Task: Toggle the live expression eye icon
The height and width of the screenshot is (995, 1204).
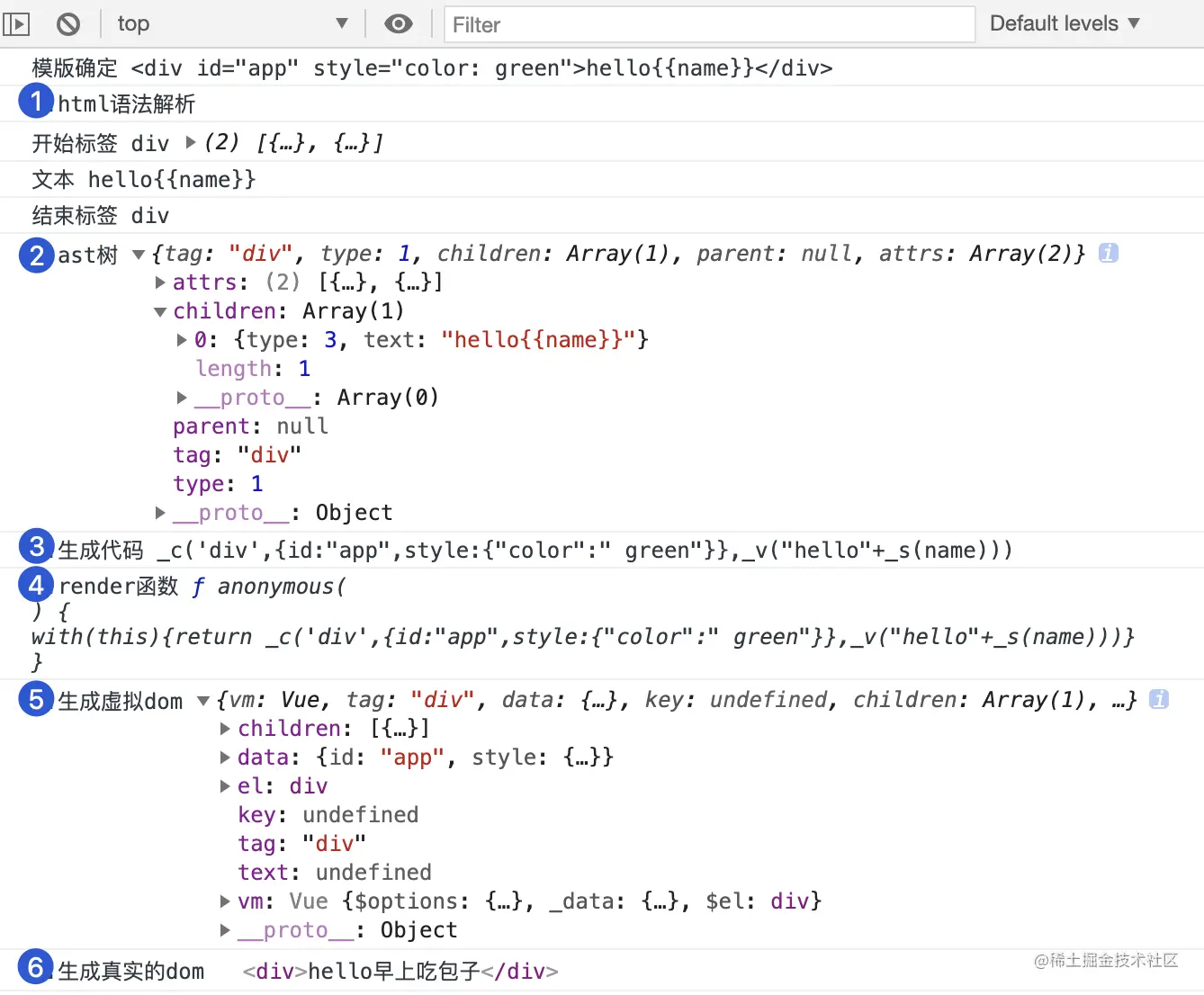Action: tap(398, 24)
